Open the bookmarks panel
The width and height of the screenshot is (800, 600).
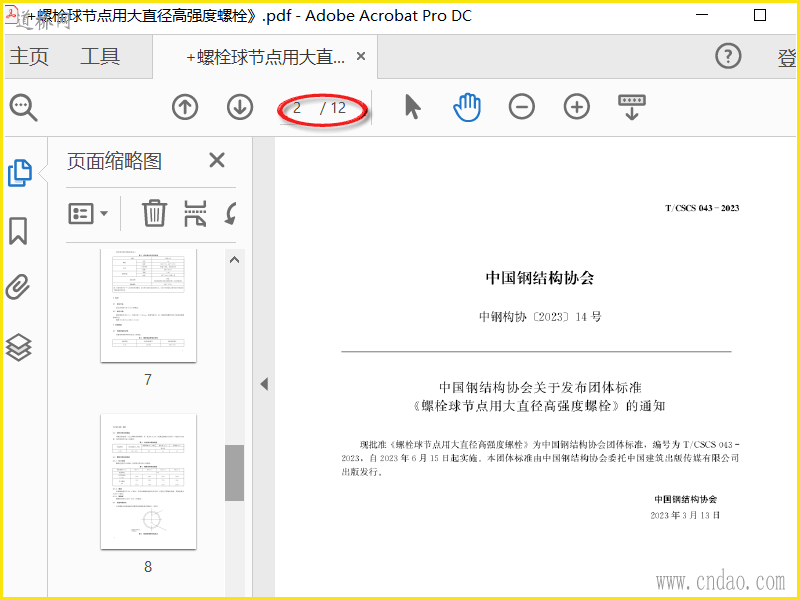[18, 231]
